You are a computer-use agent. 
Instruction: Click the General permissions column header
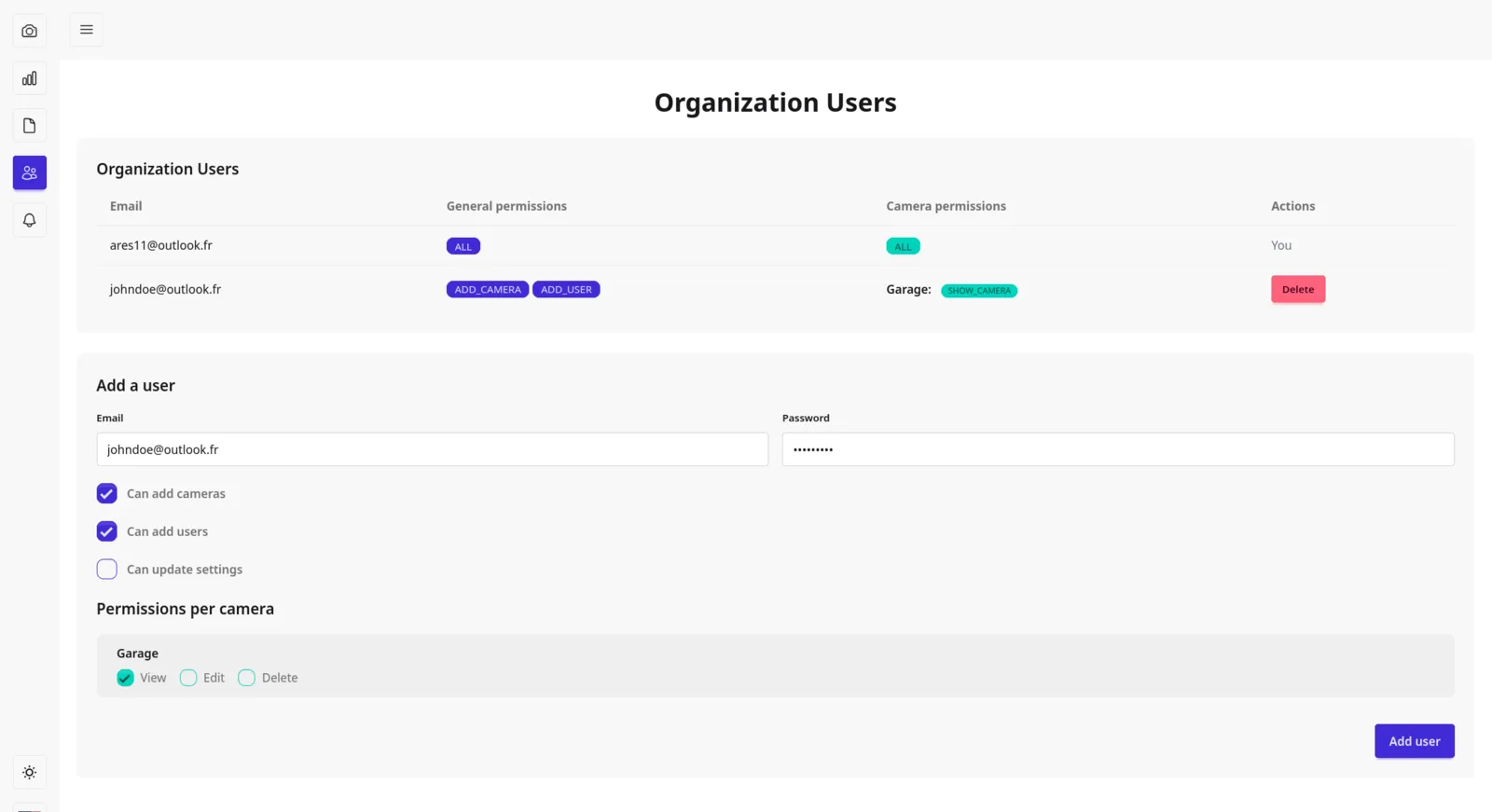coord(506,206)
